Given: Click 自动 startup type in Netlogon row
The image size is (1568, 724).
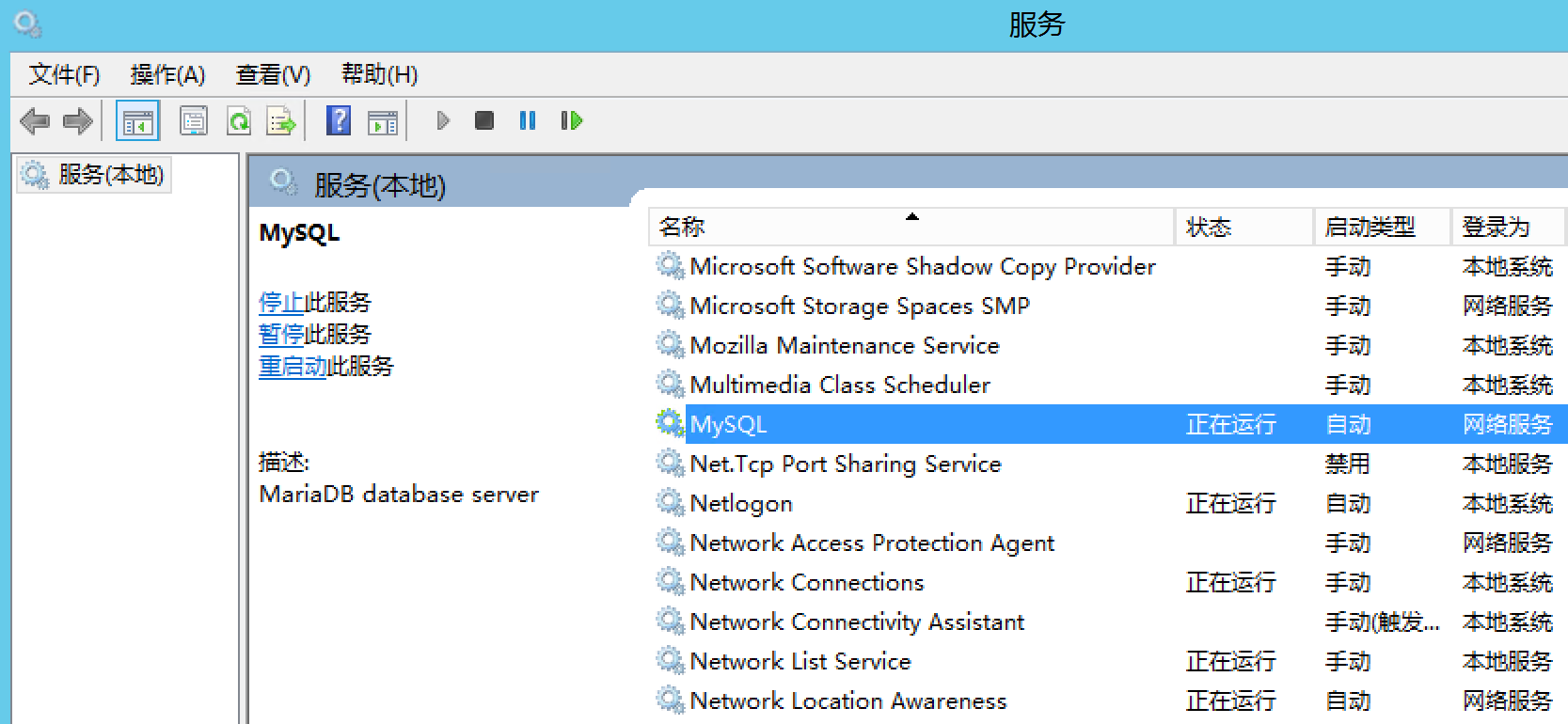Looking at the screenshot, I should pyautogui.click(x=1347, y=503).
